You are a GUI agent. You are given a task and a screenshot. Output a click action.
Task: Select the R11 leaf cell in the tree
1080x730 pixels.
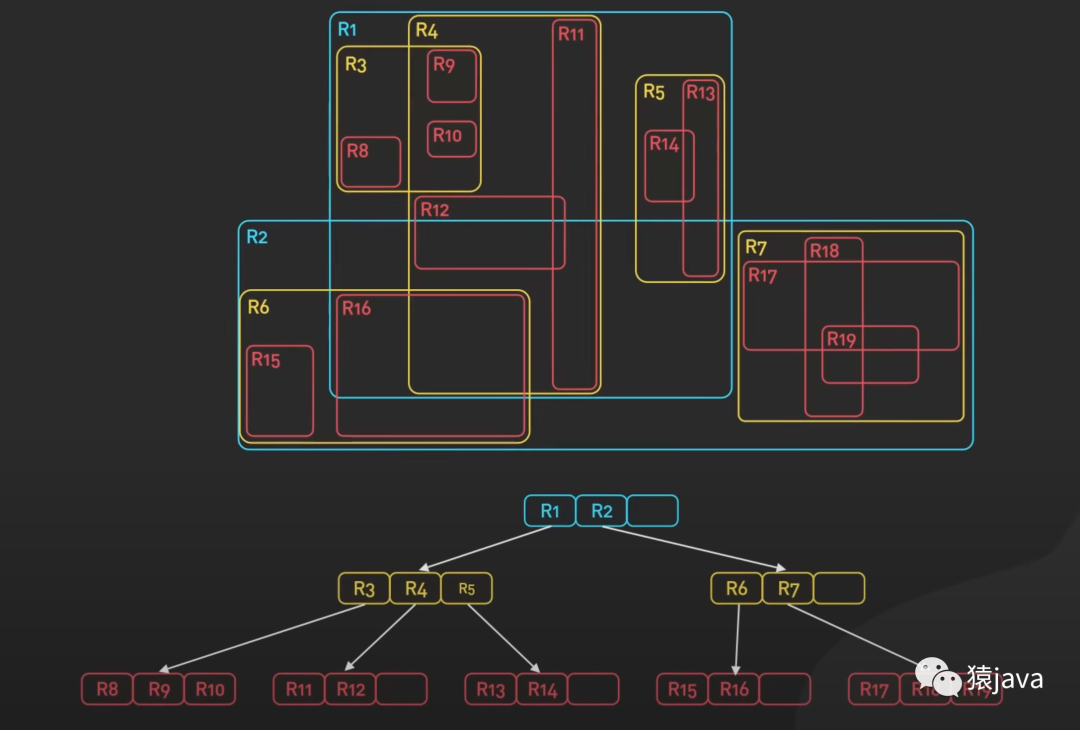coord(299,689)
